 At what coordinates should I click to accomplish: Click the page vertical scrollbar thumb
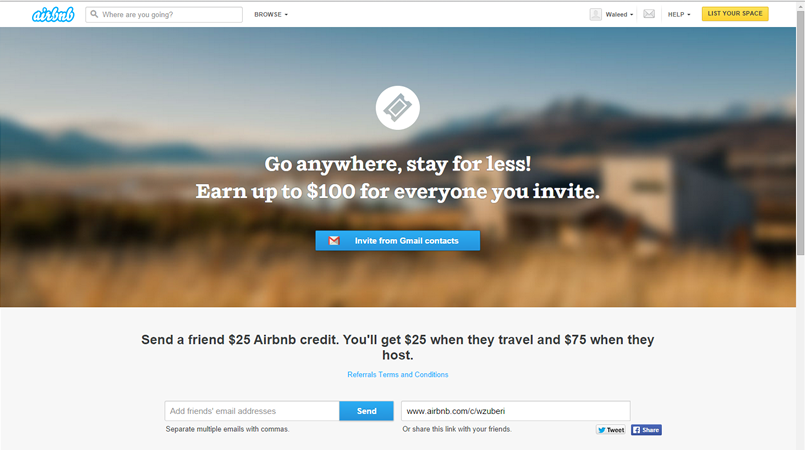[800, 133]
